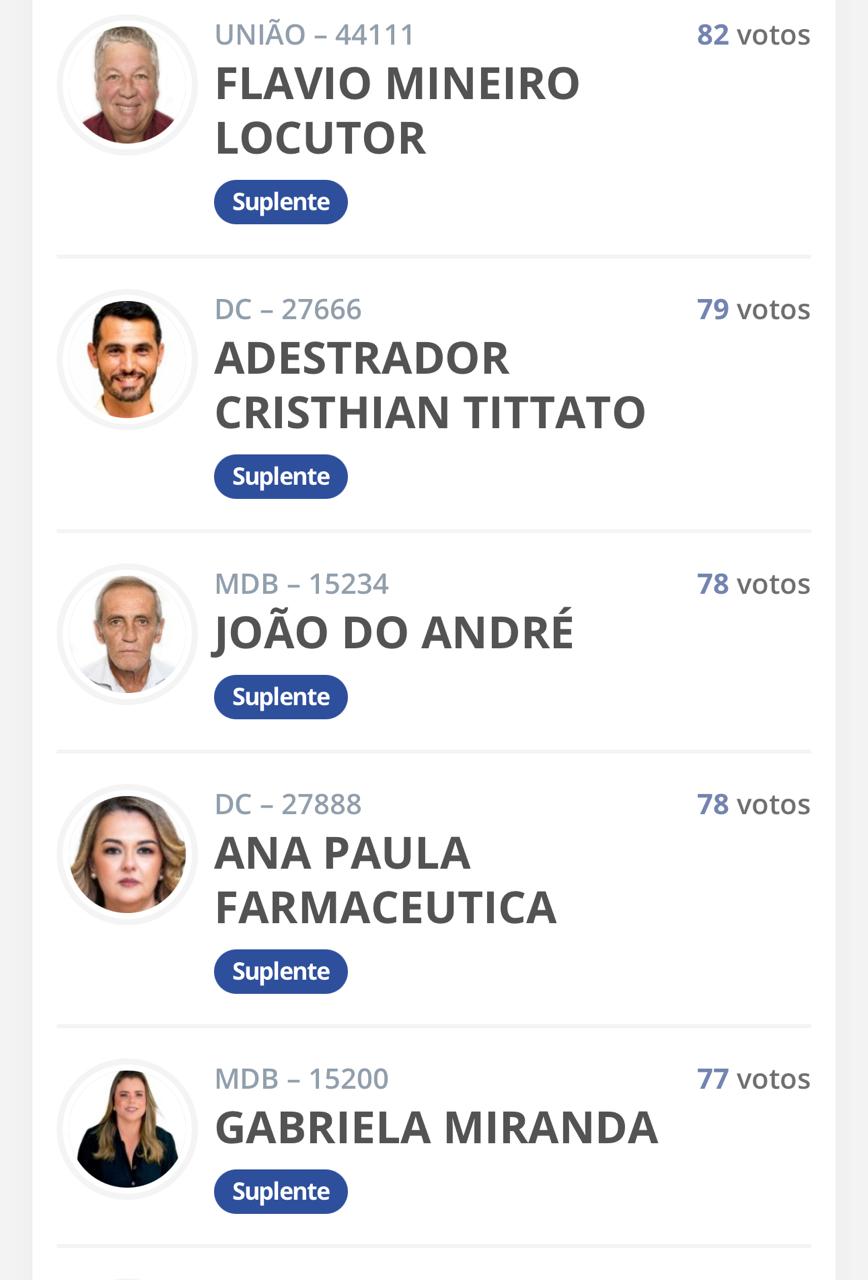
Task: Click the UNIÃO – 44111 party label
Action: pos(314,35)
